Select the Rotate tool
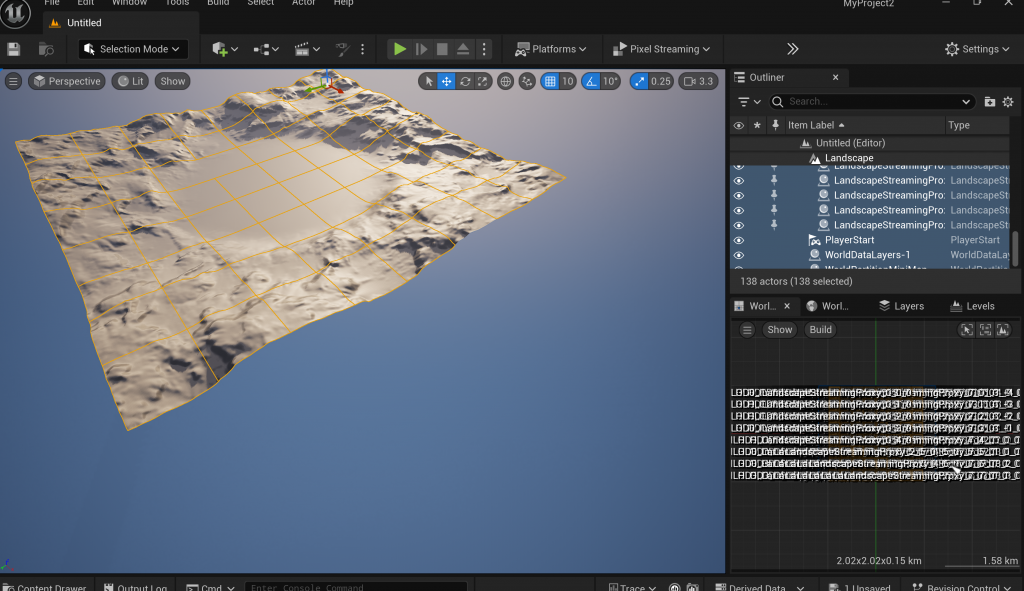 tap(465, 81)
